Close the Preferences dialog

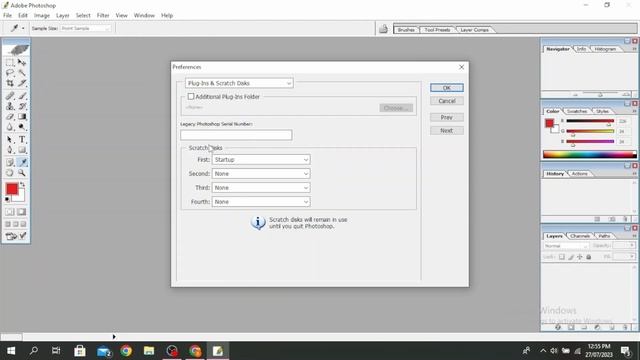click(x=461, y=67)
